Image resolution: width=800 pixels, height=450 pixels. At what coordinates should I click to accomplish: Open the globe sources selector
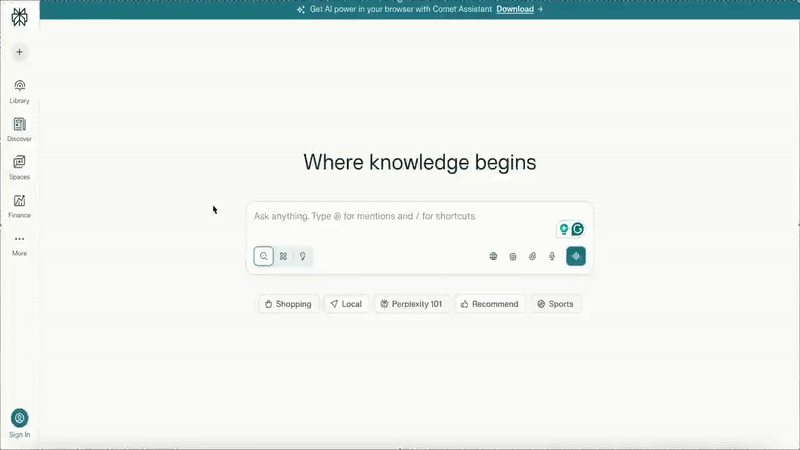point(493,256)
